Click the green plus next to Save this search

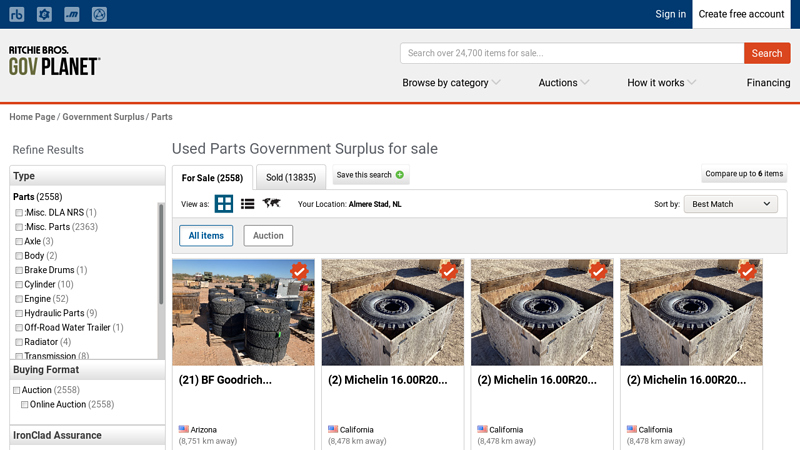tap(400, 175)
